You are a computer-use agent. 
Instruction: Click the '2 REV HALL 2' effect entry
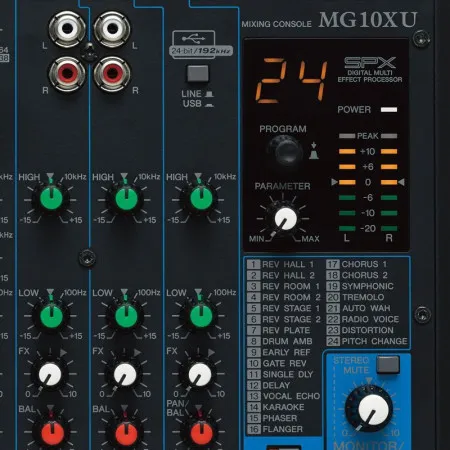coord(281,276)
